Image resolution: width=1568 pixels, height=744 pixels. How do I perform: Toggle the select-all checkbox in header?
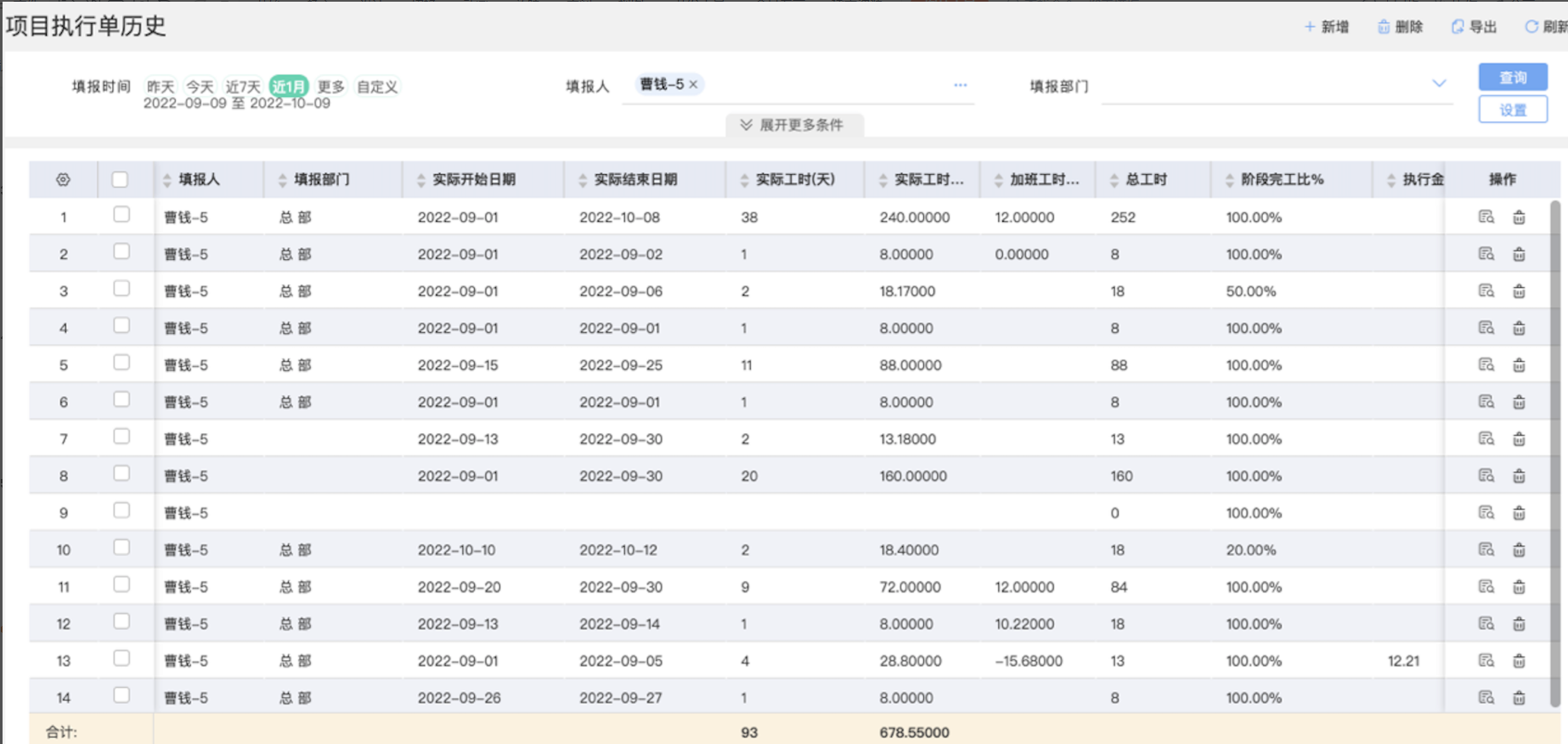click(x=120, y=179)
